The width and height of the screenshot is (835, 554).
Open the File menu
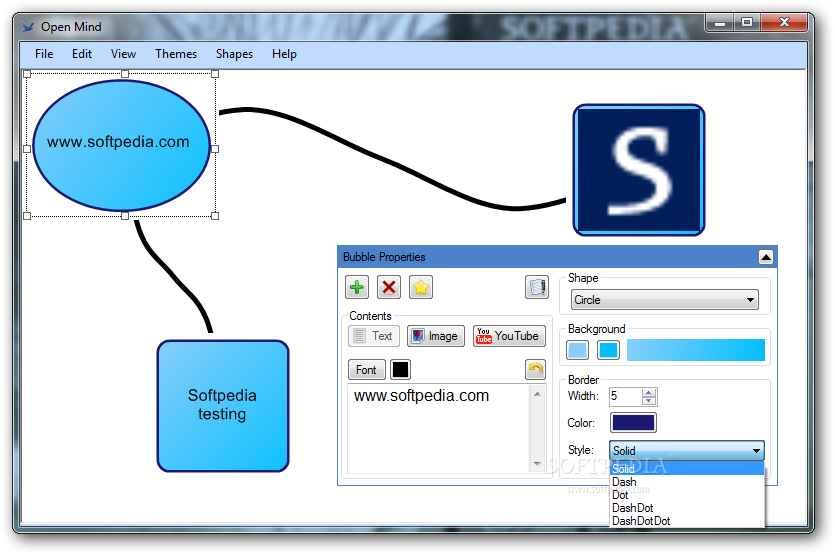[x=44, y=54]
